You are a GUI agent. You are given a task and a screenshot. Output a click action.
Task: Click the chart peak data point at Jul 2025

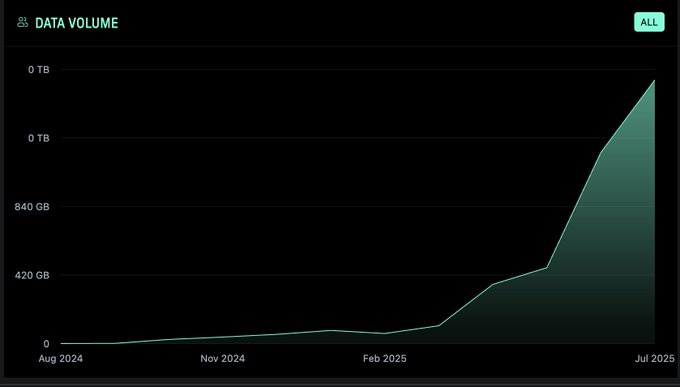[654, 80]
